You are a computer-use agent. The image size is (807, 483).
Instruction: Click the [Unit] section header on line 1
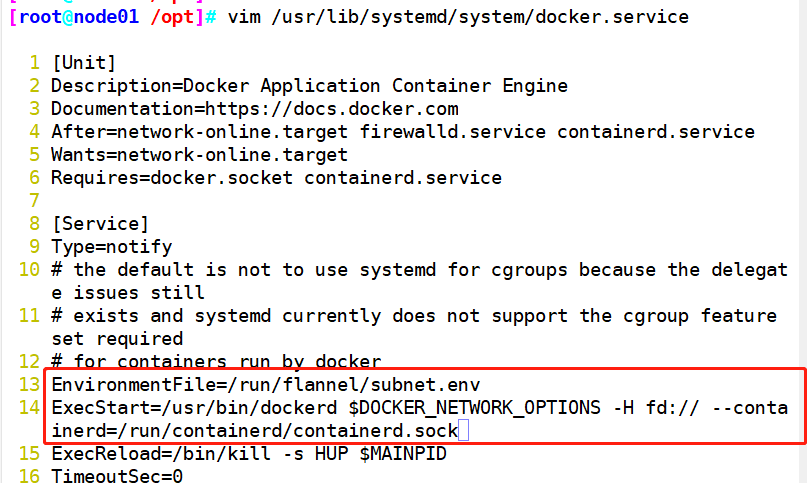84,63
